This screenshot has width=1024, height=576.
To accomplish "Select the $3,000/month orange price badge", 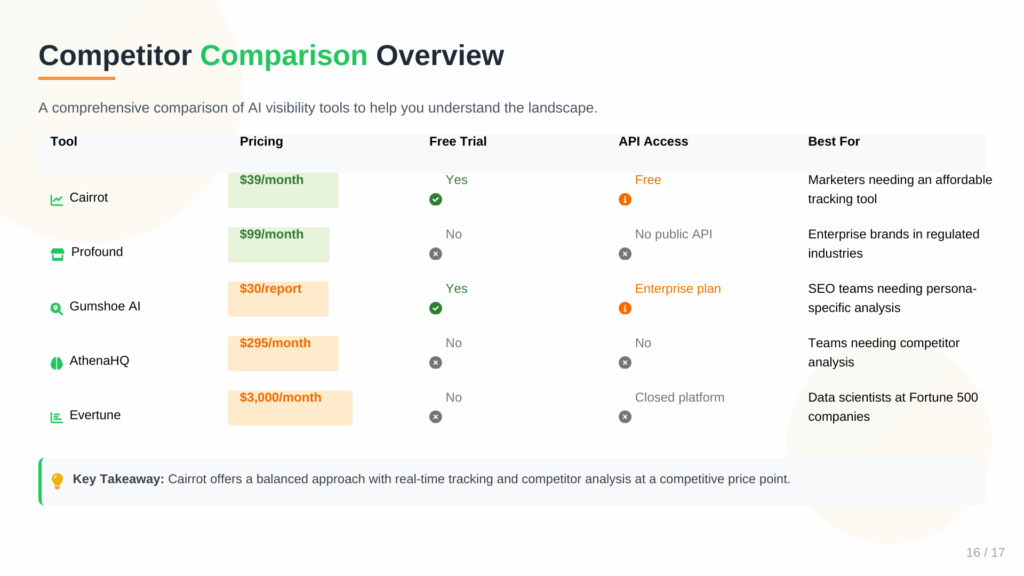I will pyautogui.click(x=290, y=407).
